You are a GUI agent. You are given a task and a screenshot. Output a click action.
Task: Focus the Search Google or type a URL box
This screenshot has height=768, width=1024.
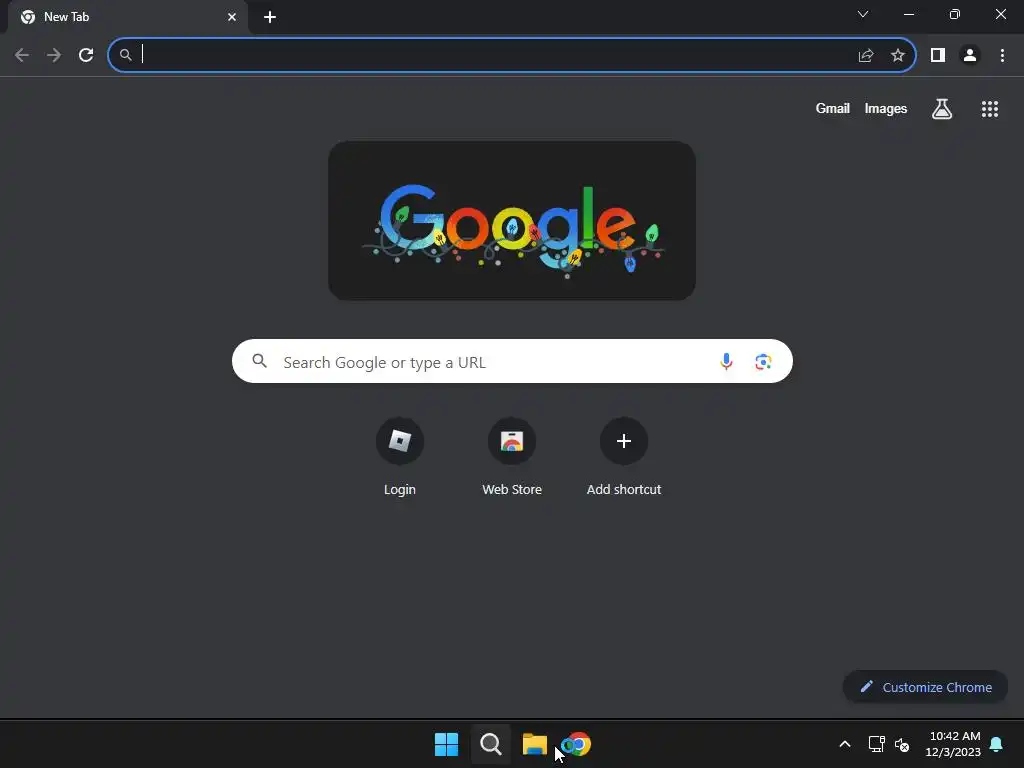[x=512, y=361]
